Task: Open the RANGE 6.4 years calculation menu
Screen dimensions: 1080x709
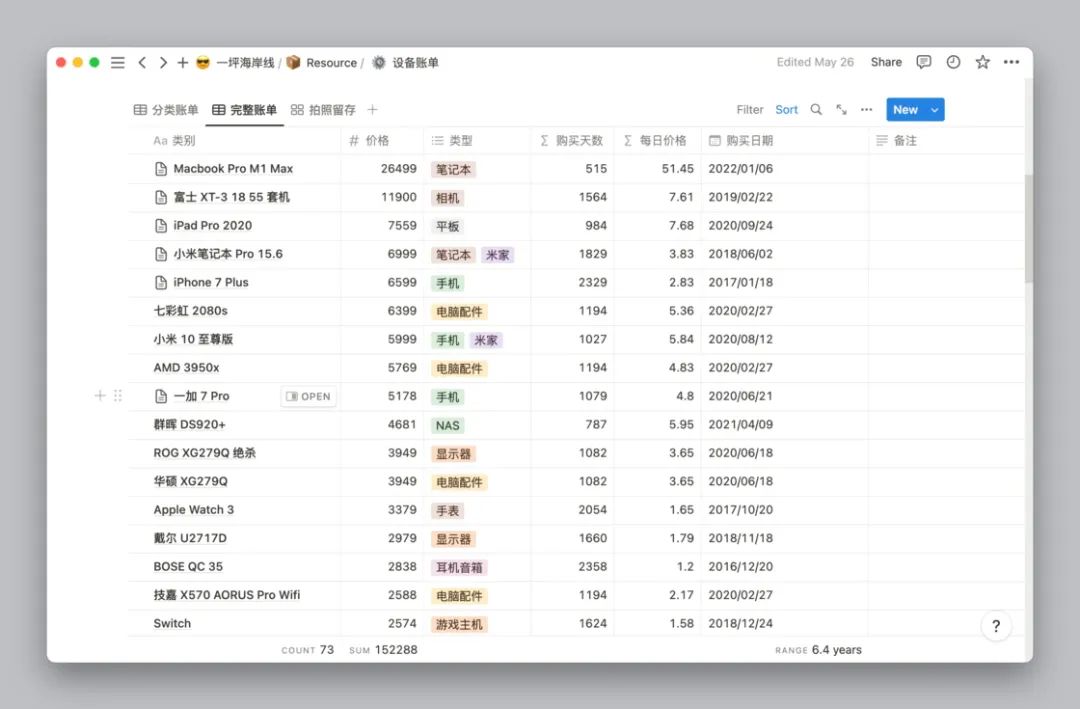Action: click(818, 650)
